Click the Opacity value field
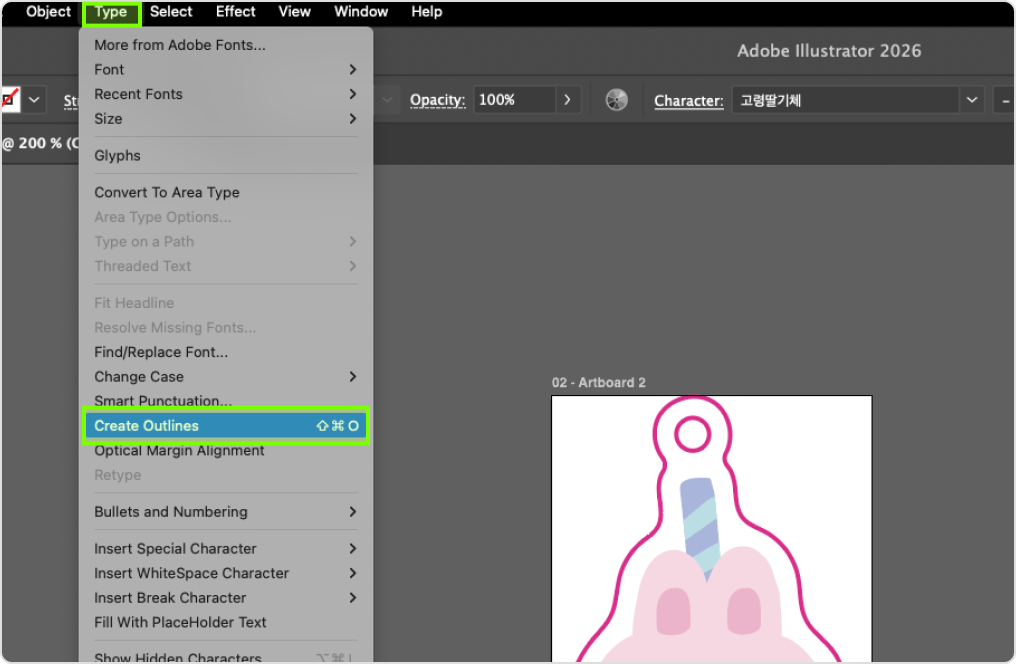Image resolution: width=1016 pixels, height=664 pixels. point(513,100)
